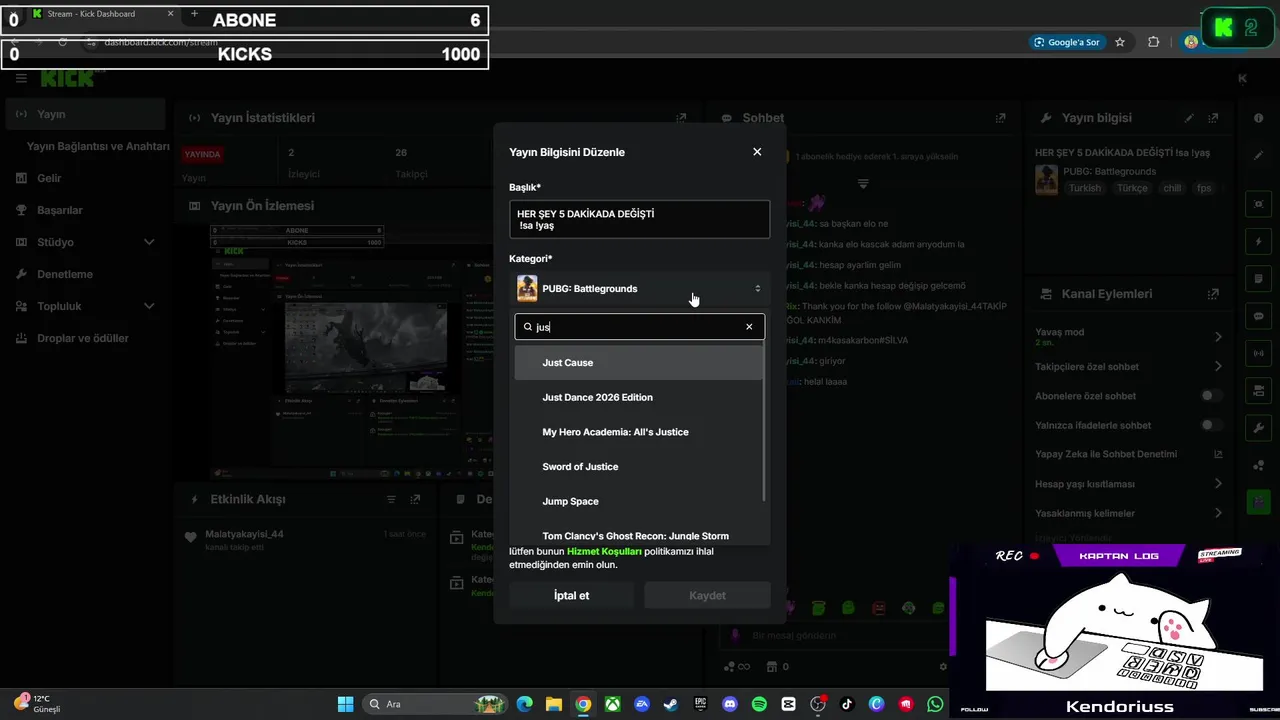Open filter icon in Etkinlik Akışı panel
Image resolution: width=1280 pixels, height=720 pixels.
click(391, 499)
